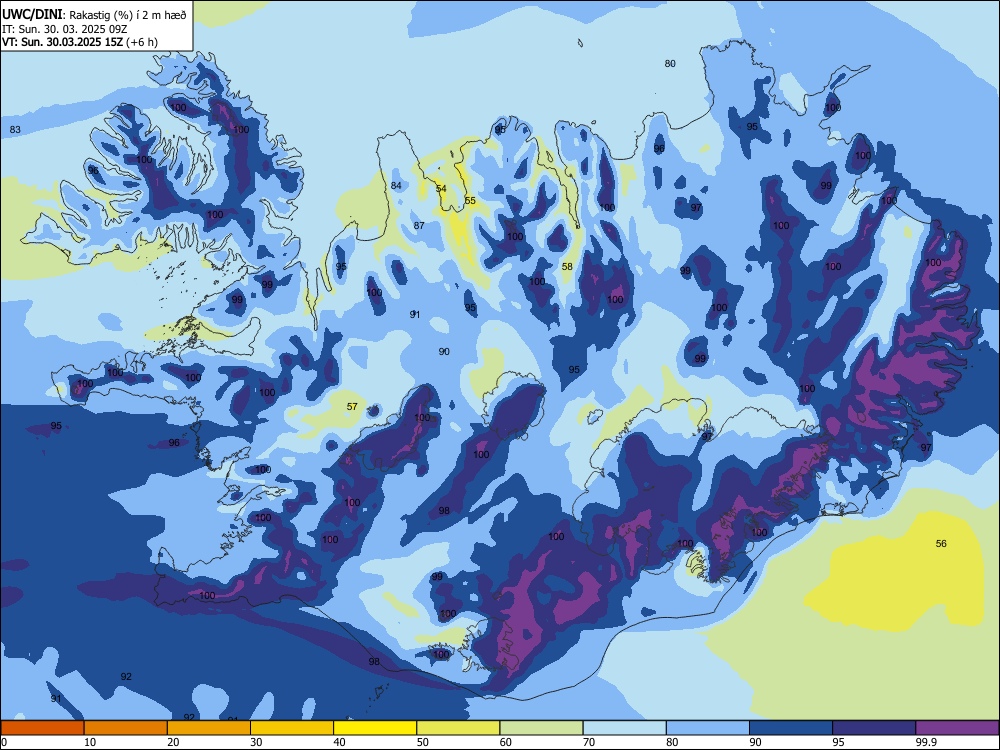1000x750 pixels.
Task: Select the bright yellow 40–50 legend swatch
Action: [x=375, y=728]
